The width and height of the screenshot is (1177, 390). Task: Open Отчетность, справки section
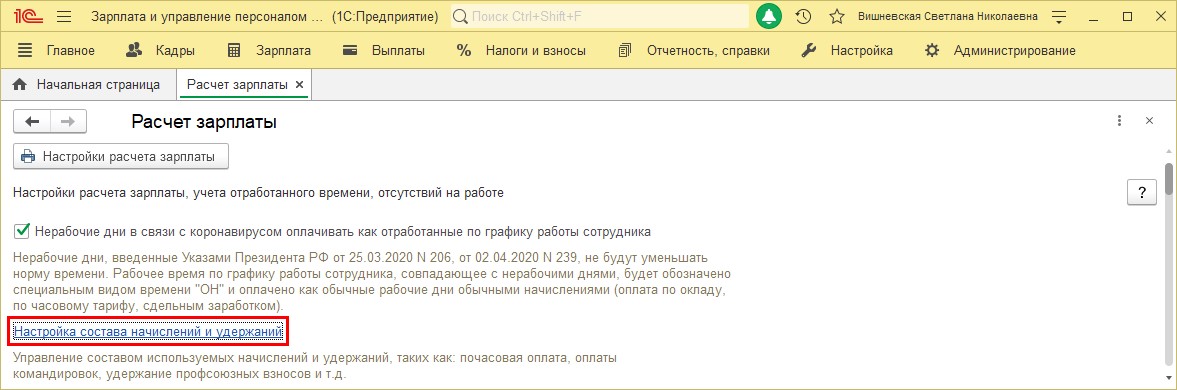click(694, 51)
